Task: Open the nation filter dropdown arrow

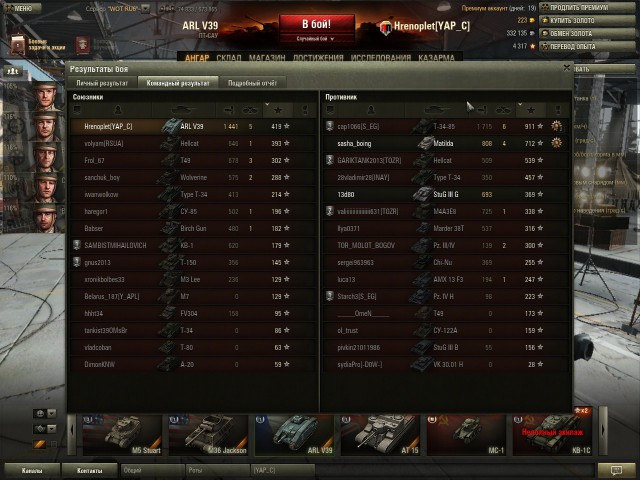Action: [52, 413]
